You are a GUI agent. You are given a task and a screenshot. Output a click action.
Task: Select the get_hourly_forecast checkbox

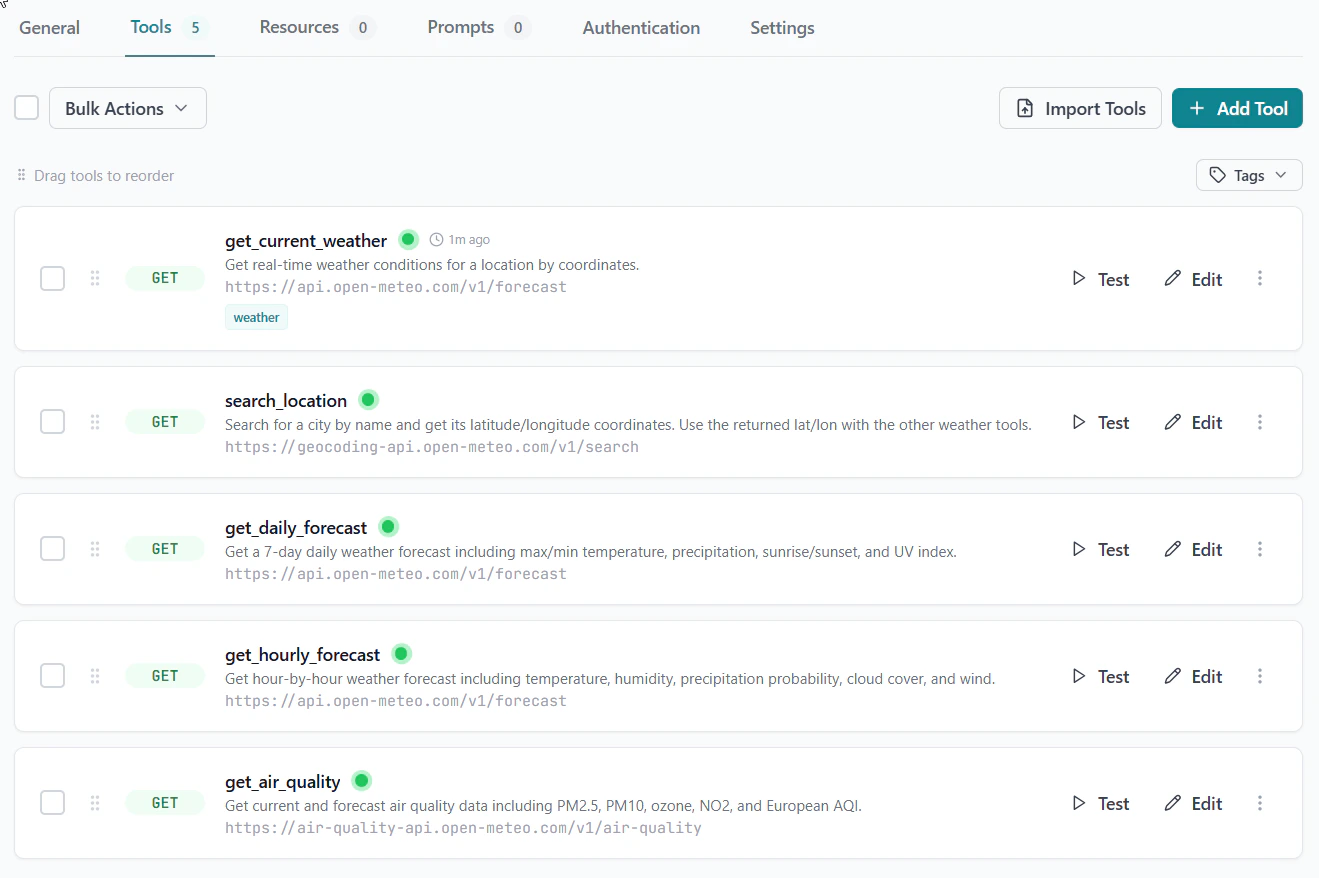(53, 676)
